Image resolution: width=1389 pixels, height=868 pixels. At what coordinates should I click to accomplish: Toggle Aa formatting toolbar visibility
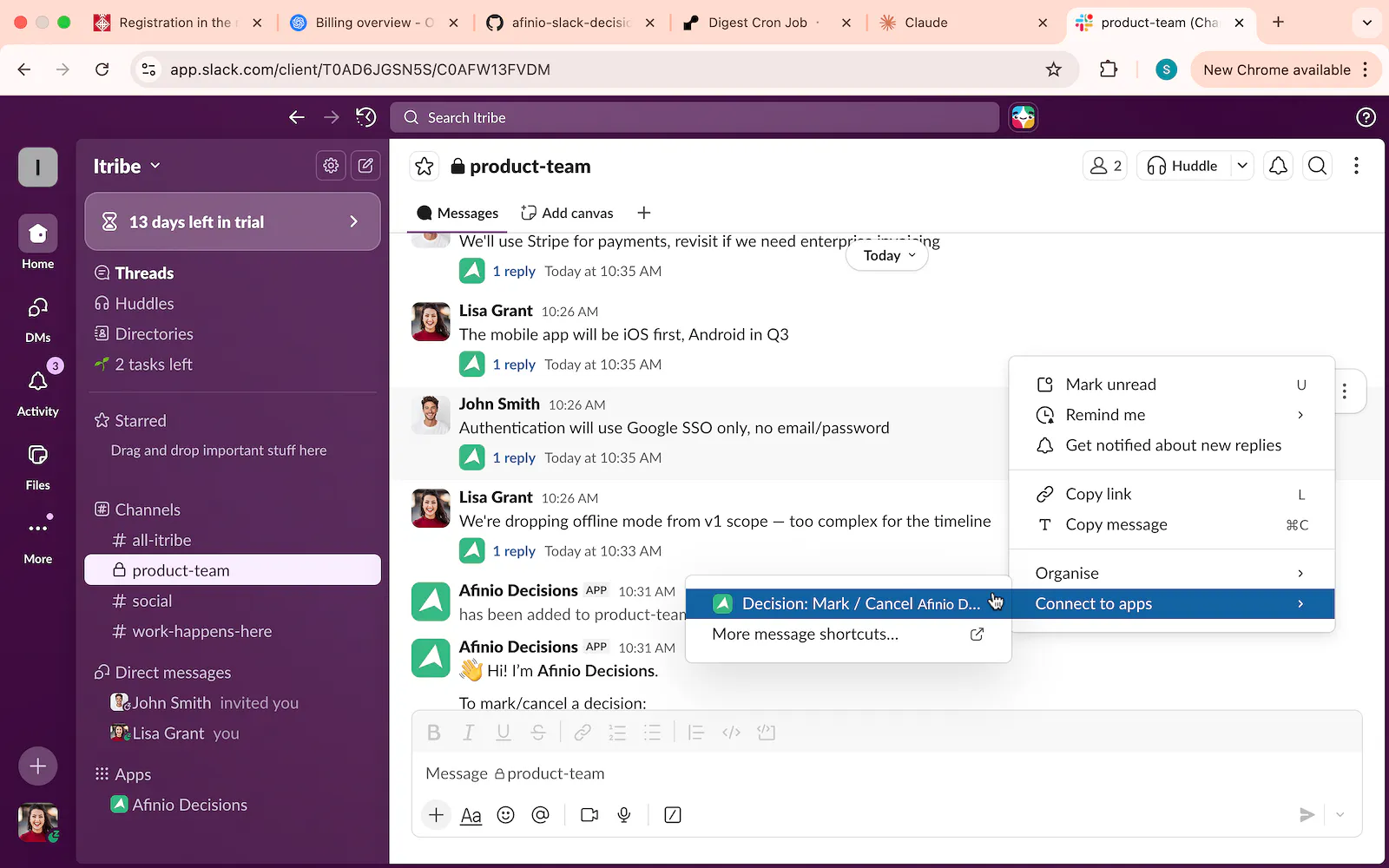(x=471, y=815)
